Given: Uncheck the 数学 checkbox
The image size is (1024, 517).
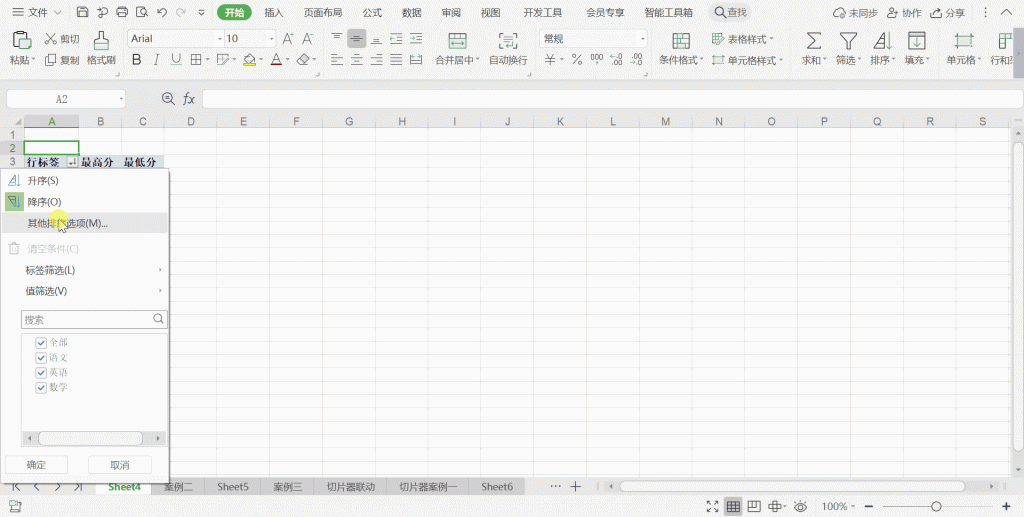Looking at the screenshot, I should [41, 388].
